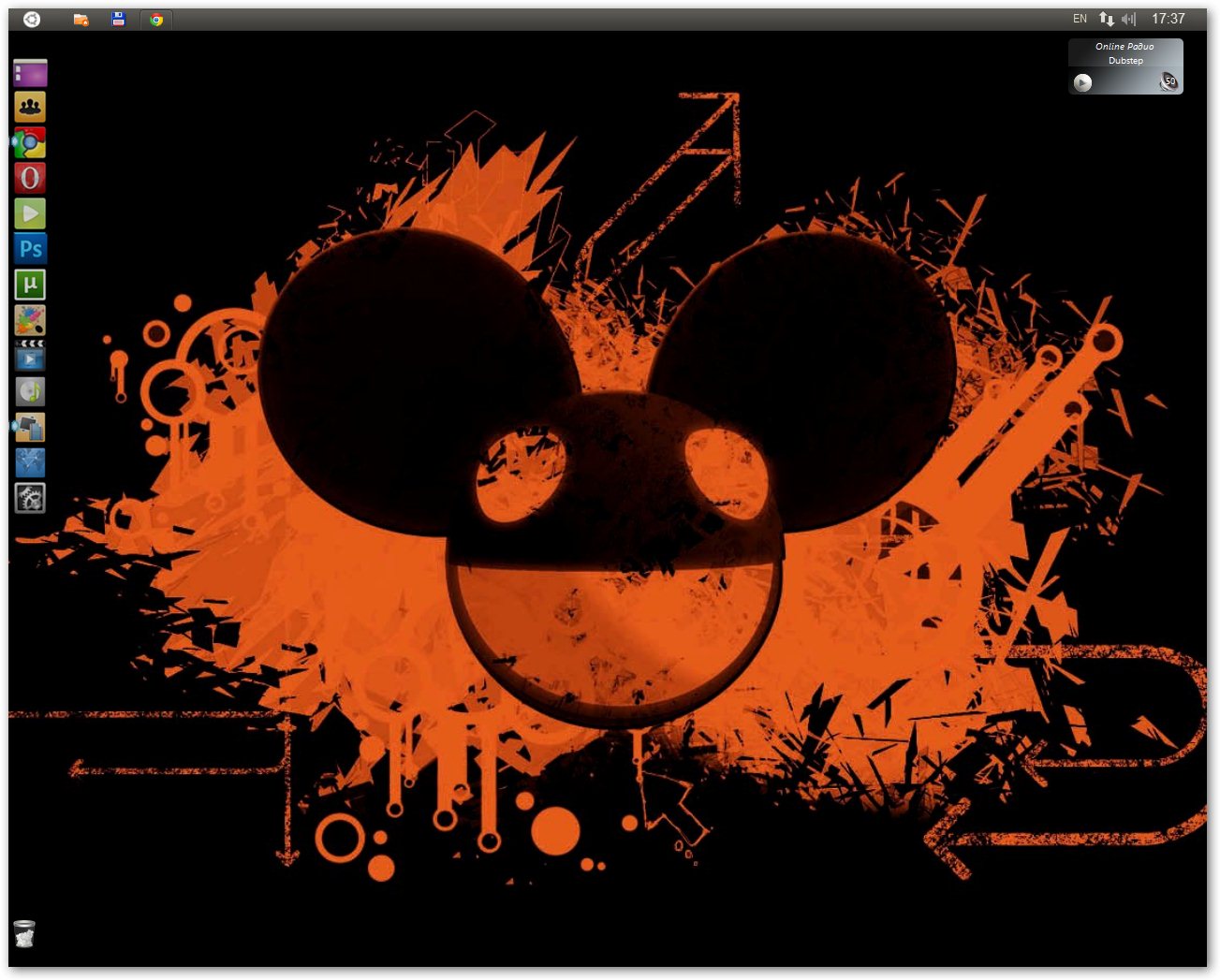Open the green play media player icon

30,213
